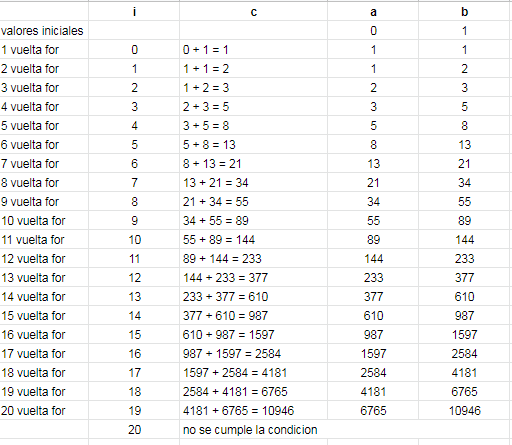
Task: Select the cell '2 + 3 = 5'
Action: [253, 106]
